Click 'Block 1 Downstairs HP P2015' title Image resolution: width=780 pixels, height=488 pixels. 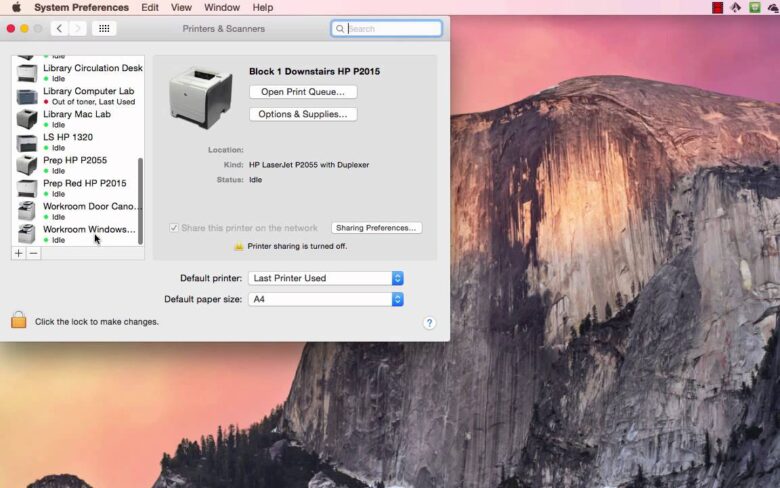tap(314, 72)
